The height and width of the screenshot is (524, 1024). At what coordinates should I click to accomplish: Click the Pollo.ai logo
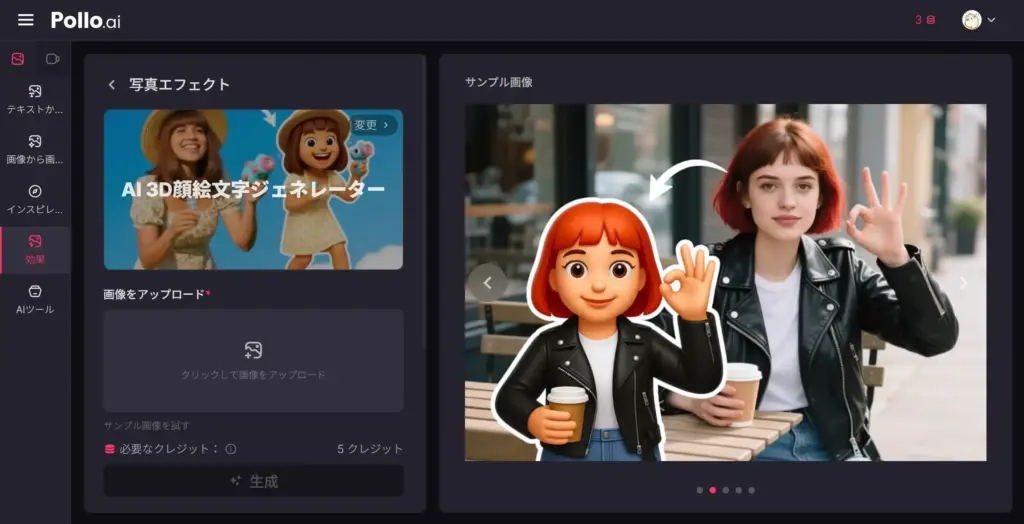click(86, 20)
